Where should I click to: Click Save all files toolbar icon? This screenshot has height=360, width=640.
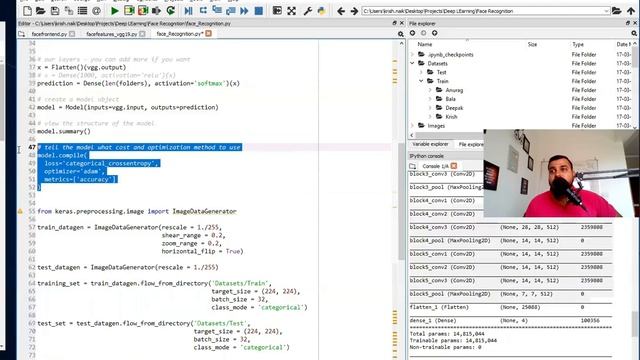69,11
